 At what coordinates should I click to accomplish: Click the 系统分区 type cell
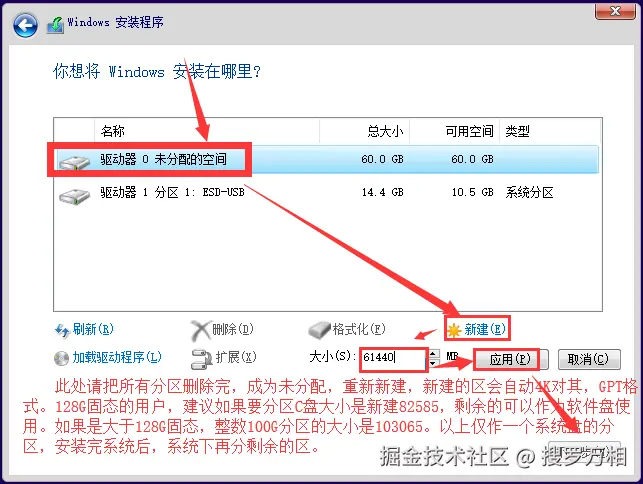click(x=529, y=192)
